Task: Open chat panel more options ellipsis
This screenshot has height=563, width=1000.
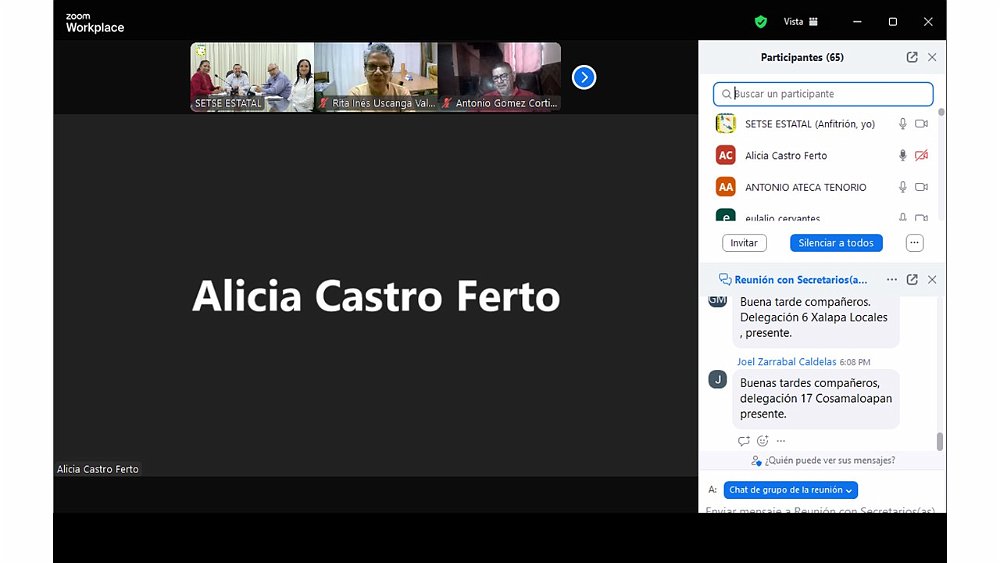Action: click(x=892, y=280)
